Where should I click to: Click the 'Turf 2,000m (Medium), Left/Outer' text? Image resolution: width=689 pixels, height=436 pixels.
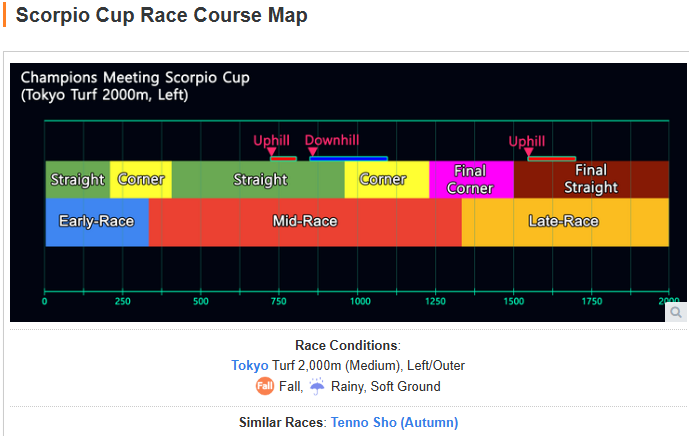point(368,365)
